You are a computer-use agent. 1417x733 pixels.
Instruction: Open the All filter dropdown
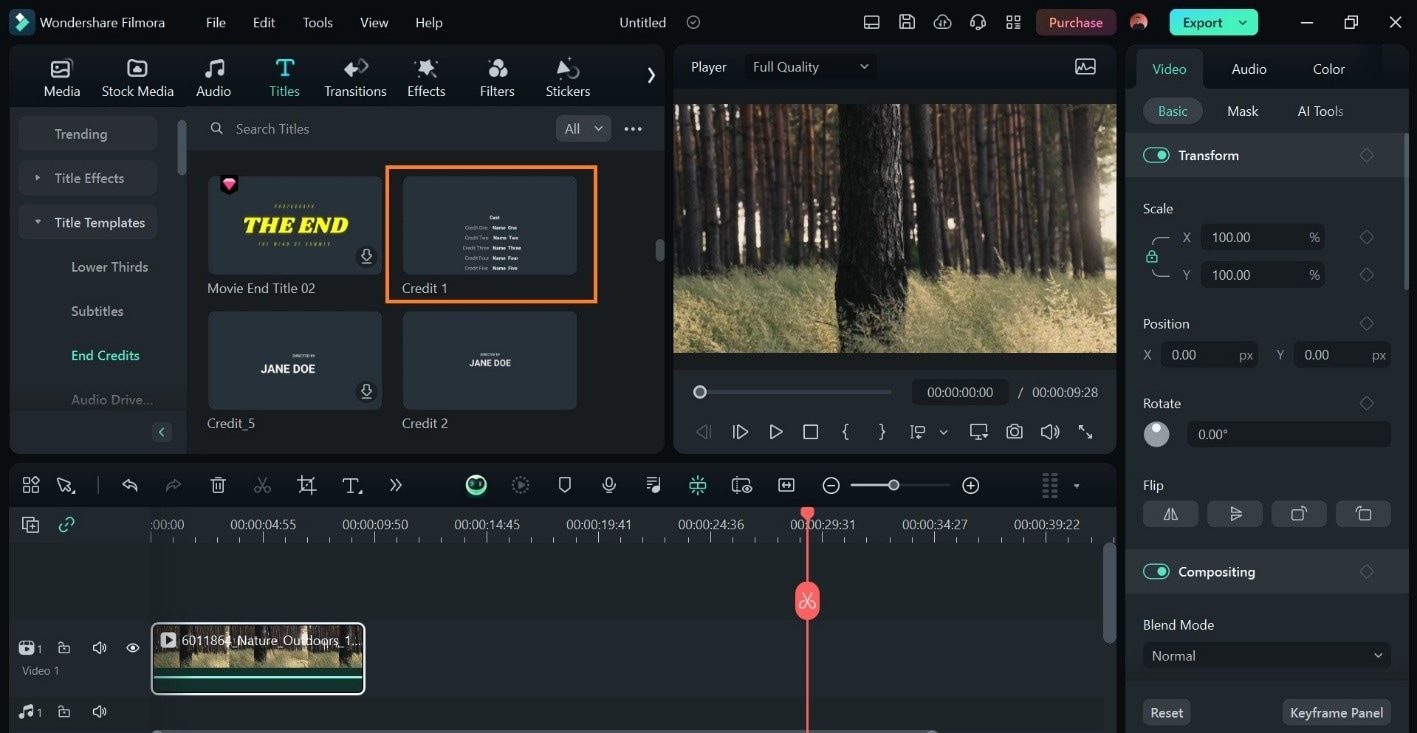tap(582, 129)
